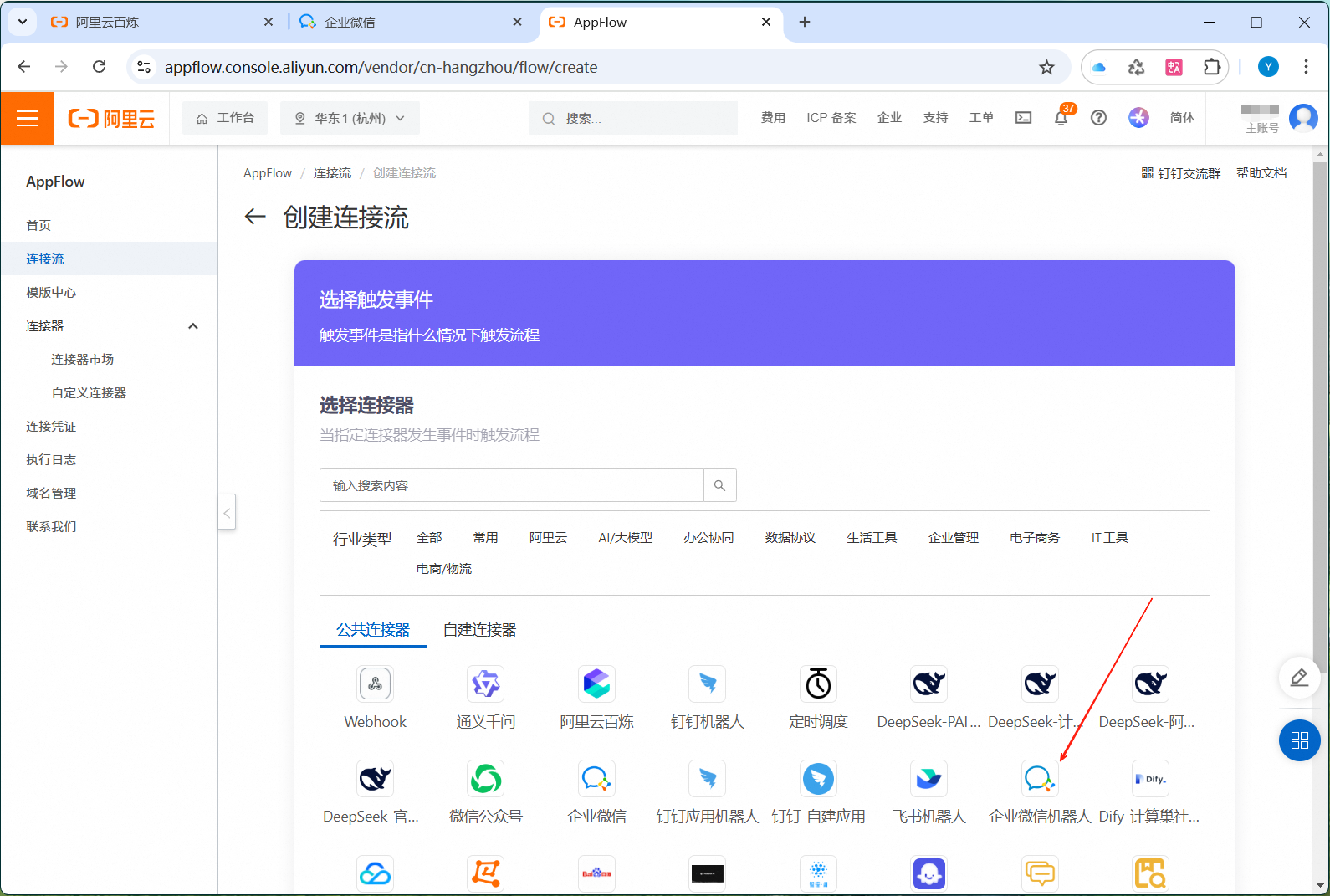The height and width of the screenshot is (896, 1330).
Task: Click the 简体 language switcher
Action: click(1182, 118)
